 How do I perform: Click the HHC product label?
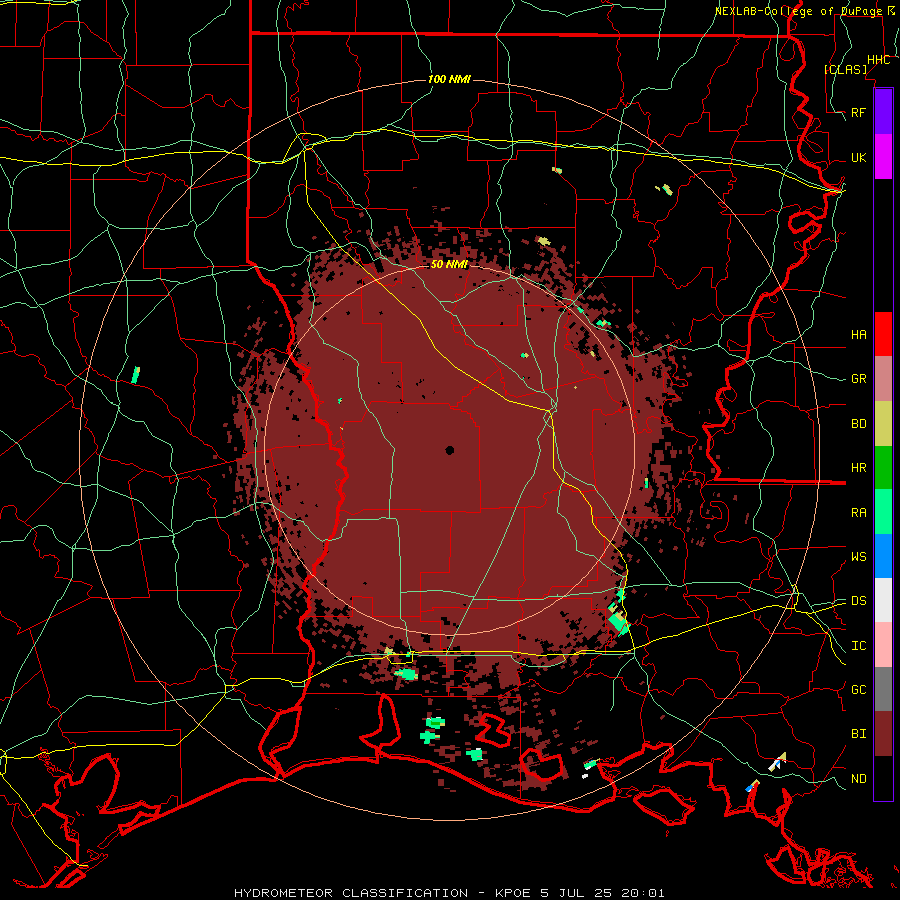878,60
